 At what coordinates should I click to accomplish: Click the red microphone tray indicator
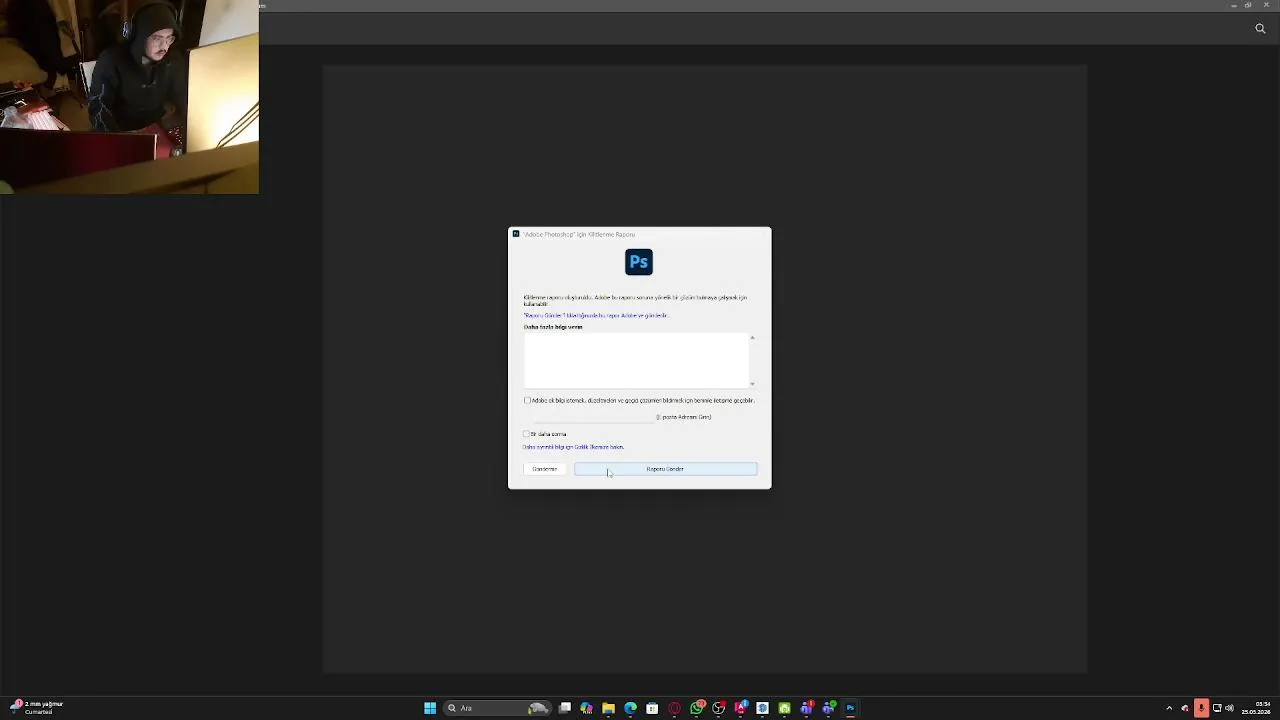[x=1201, y=708]
